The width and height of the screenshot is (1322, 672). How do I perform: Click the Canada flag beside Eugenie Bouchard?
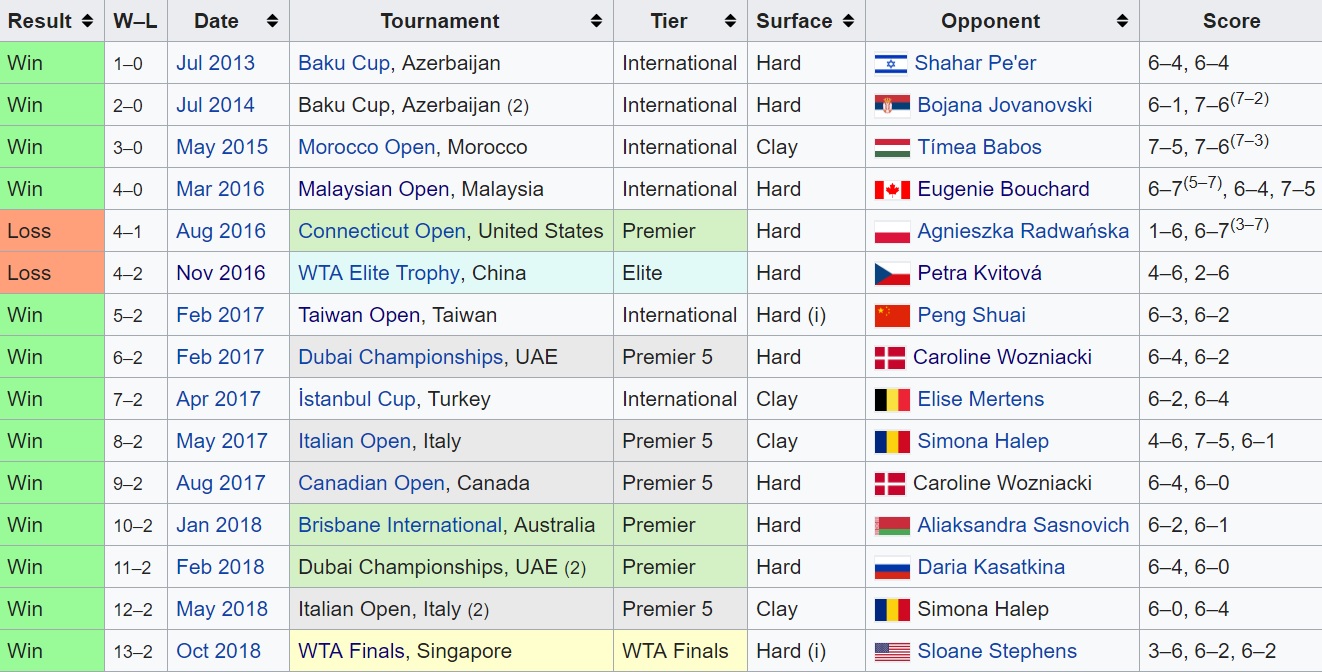(x=892, y=190)
